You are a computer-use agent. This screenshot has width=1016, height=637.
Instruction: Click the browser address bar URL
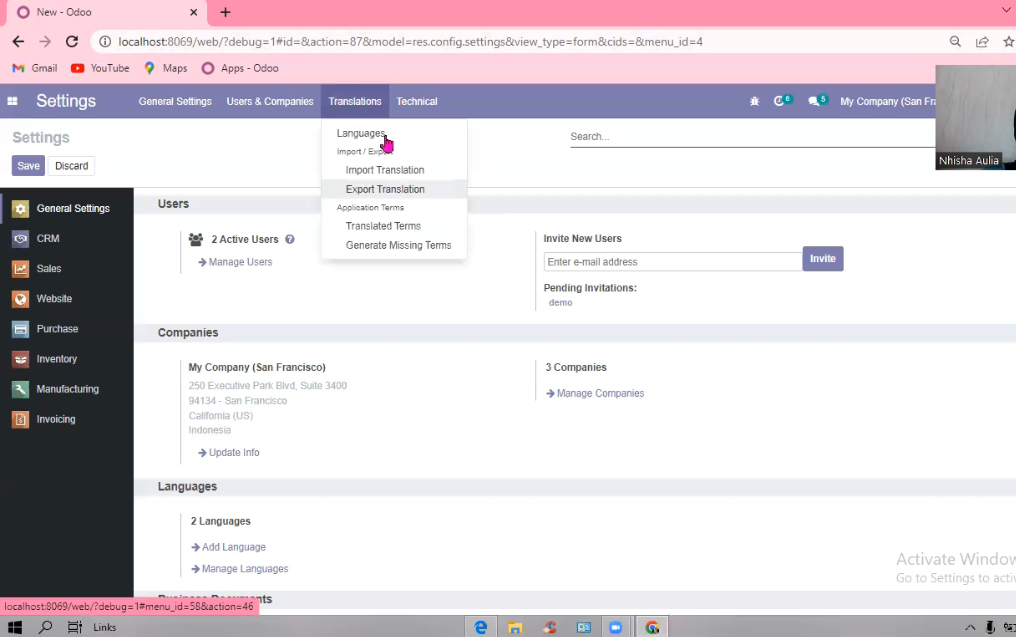[410, 41]
